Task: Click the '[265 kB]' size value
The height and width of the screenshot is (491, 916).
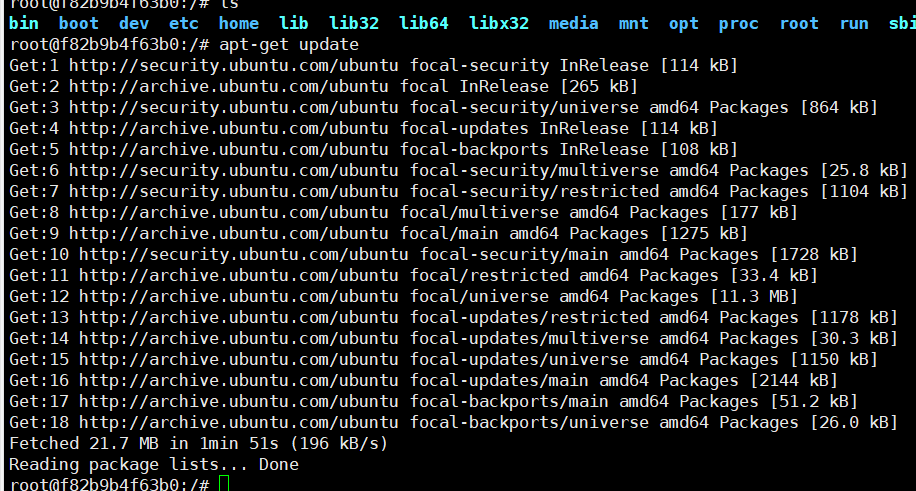Action: pyautogui.click(x=599, y=87)
